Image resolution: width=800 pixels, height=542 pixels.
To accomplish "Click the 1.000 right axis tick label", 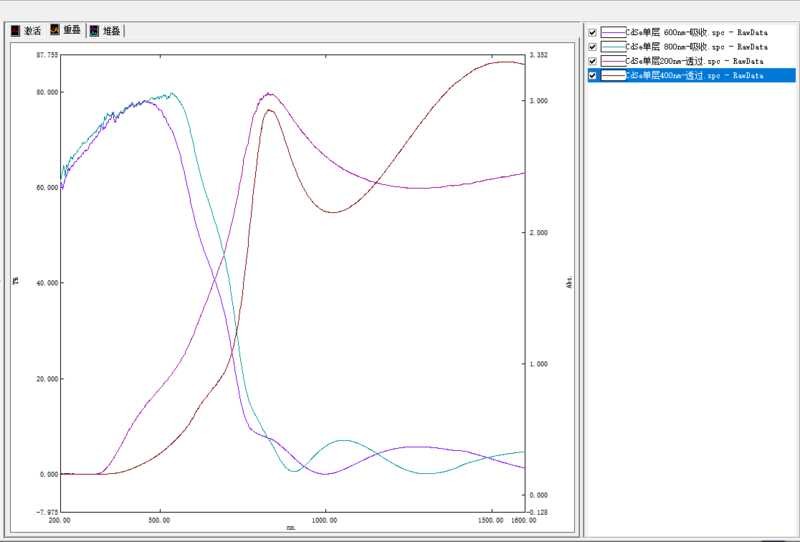I will (x=539, y=364).
